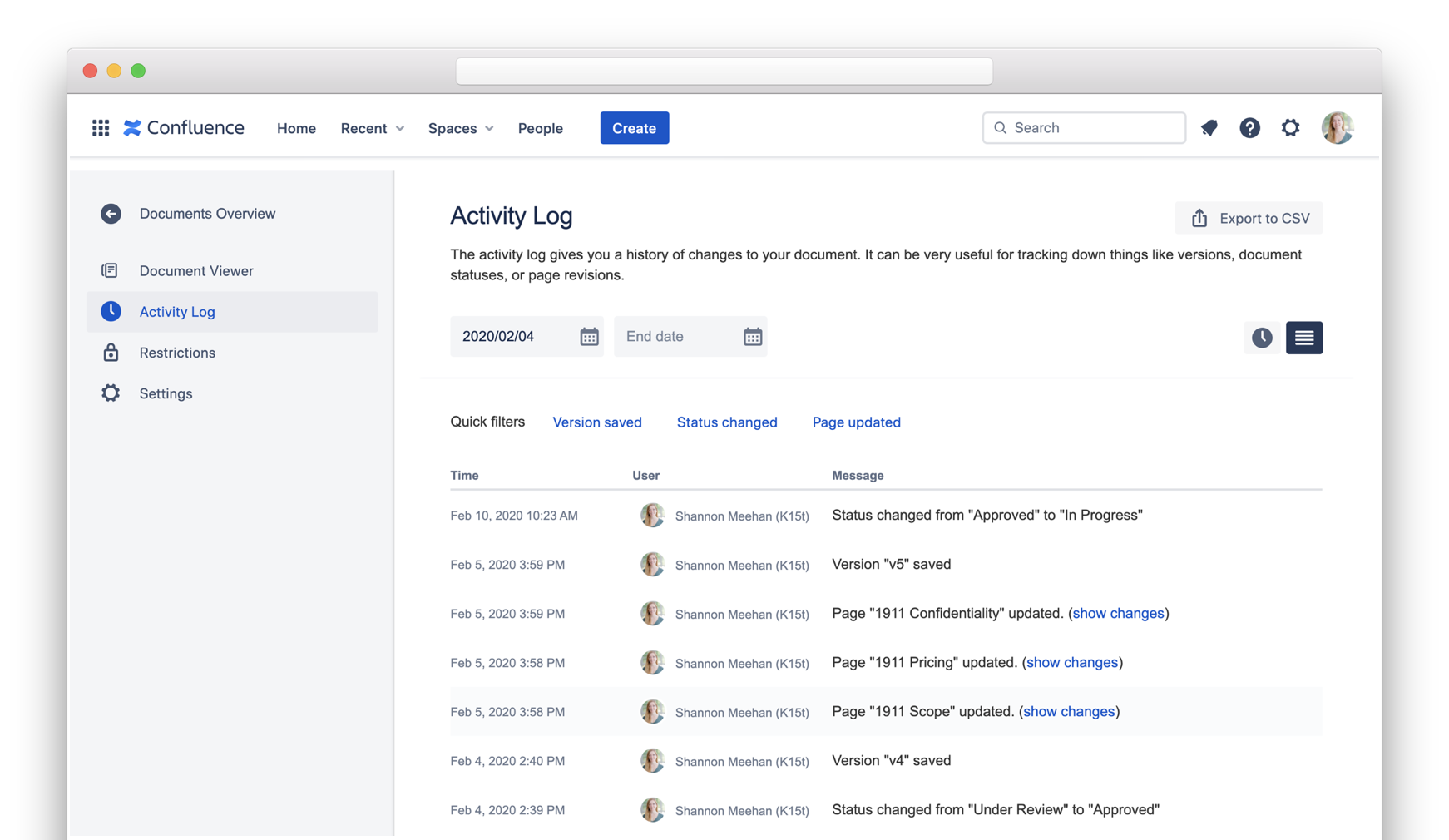The height and width of the screenshot is (840, 1449).
Task: Click the blue Create button
Action: point(634,128)
